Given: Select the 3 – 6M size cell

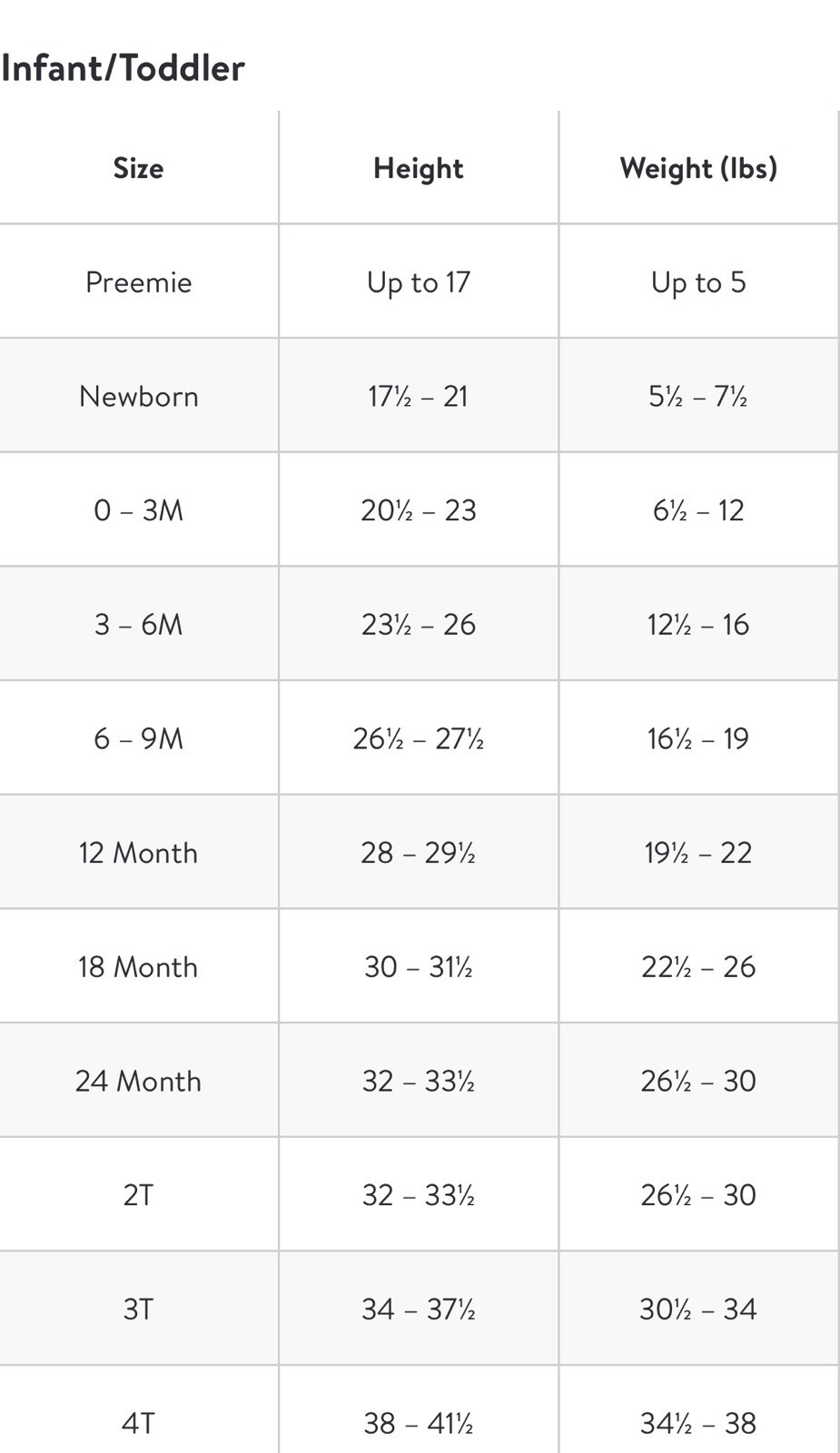Looking at the screenshot, I should pyautogui.click(x=138, y=624).
